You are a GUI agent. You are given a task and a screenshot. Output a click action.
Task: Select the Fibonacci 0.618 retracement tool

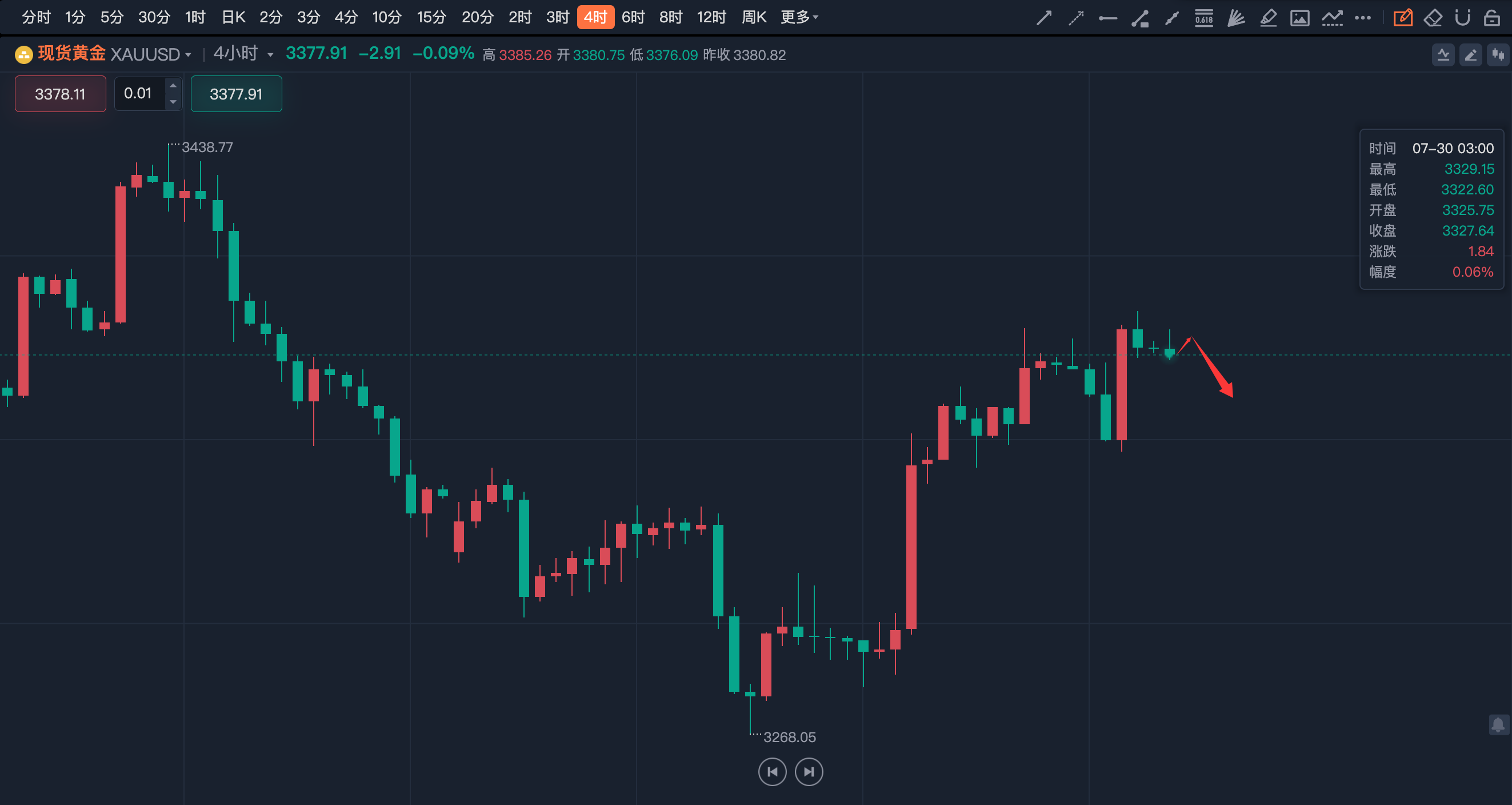click(1203, 18)
